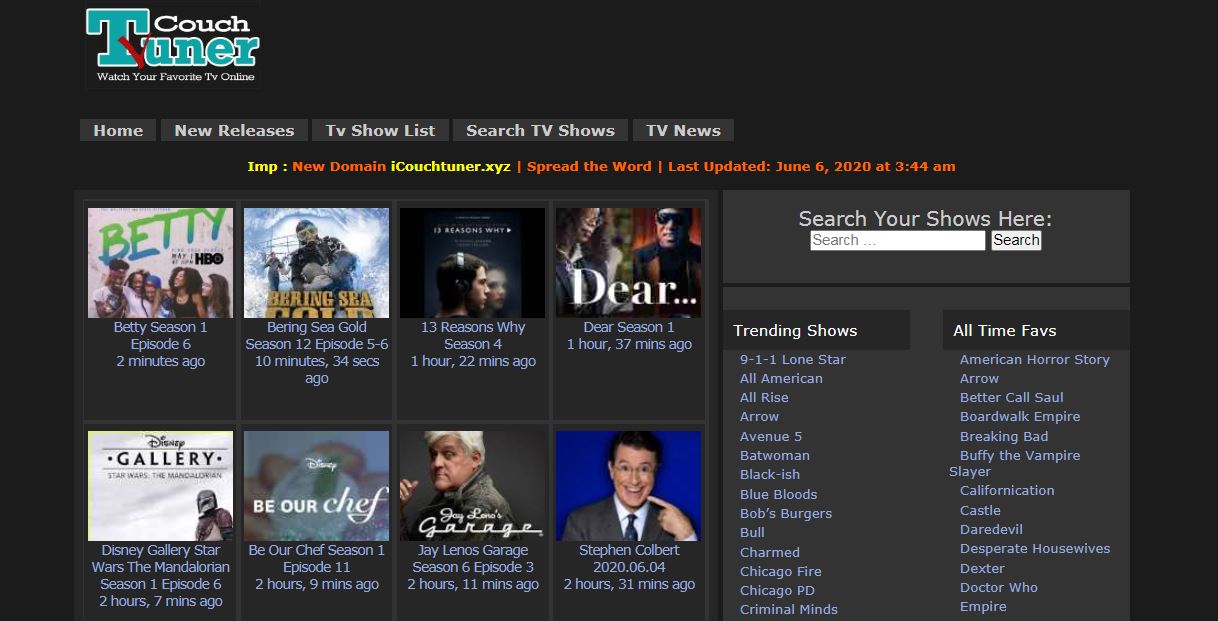This screenshot has width=1218, height=621.
Task: Click the CouchTuner logo
Action: click(171, 44)
